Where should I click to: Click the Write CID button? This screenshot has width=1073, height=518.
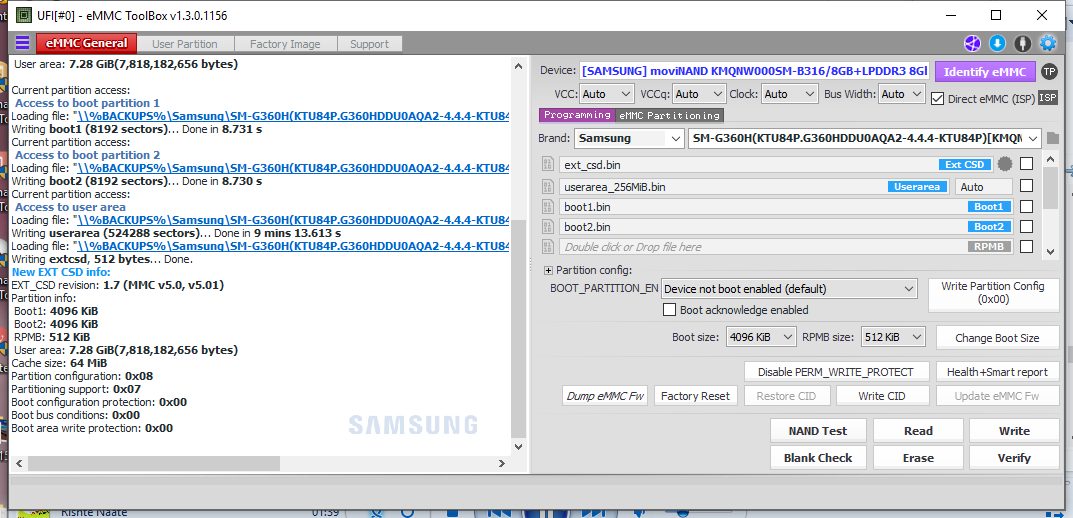pos(881,396)
